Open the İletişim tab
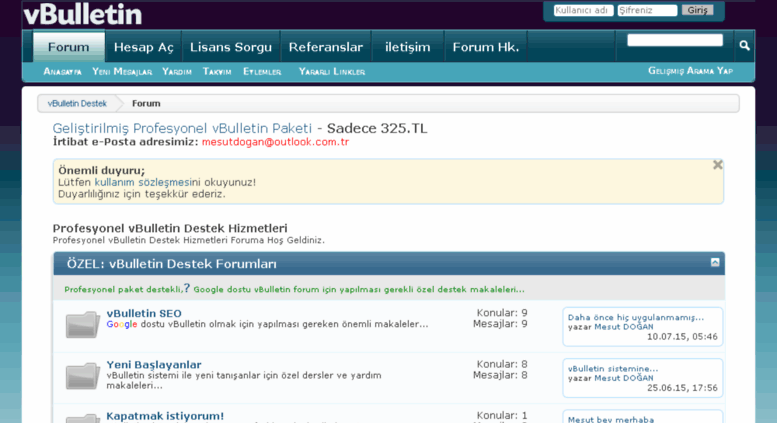777x423 pixels. click(408, 47)
